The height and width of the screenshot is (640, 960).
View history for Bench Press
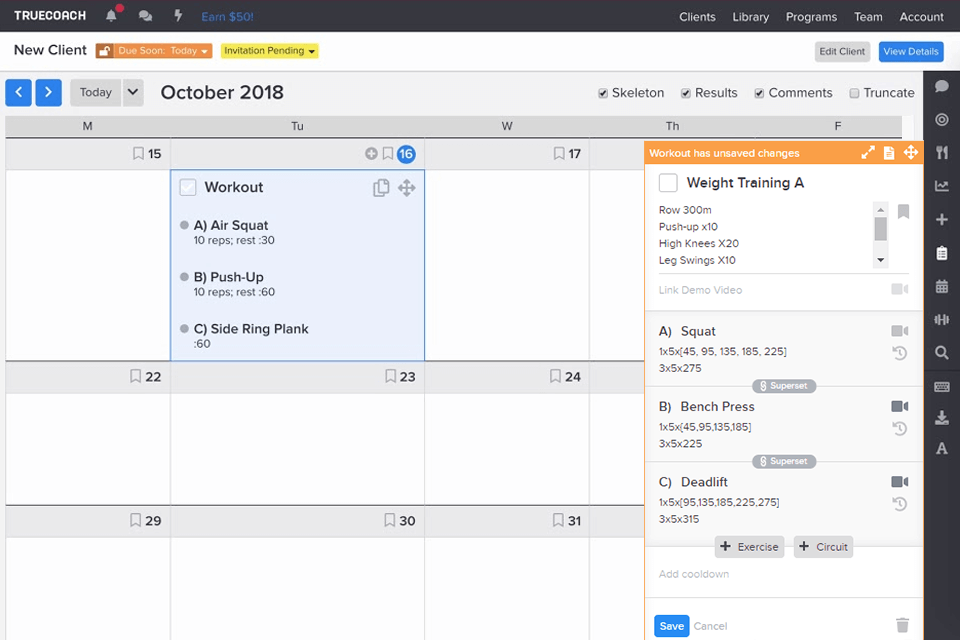tap(899, 428)
